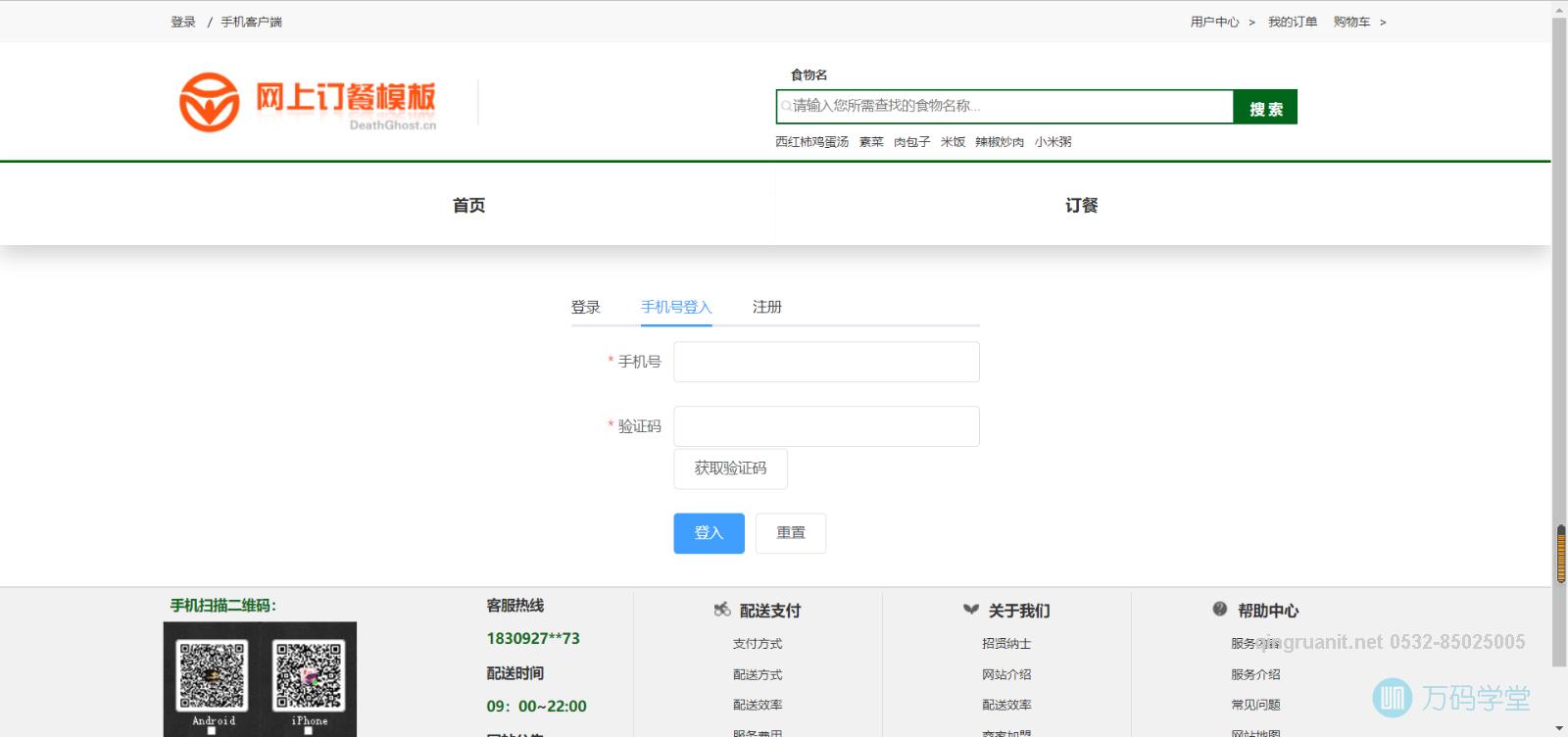
Task: Expand the 购物车 menu
Action: coord(1359,22)
